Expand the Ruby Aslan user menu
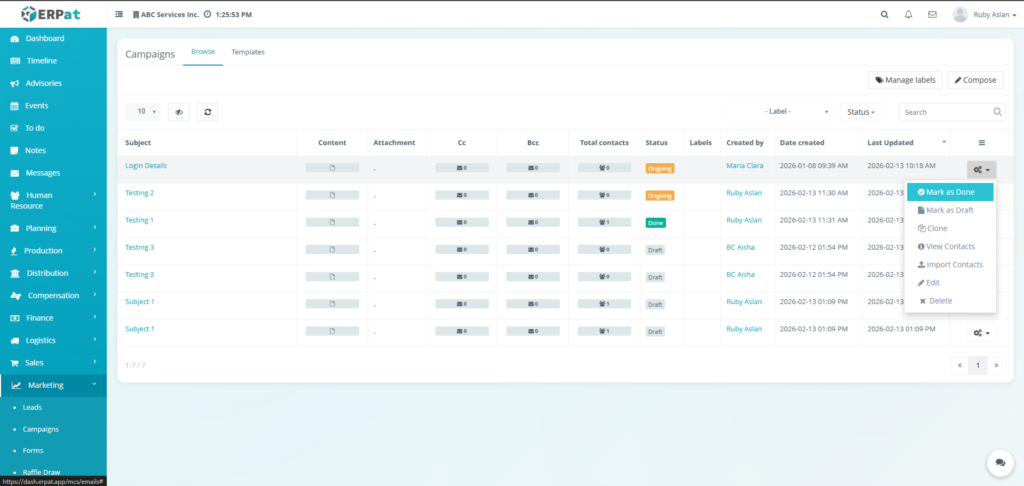1024x486 pixels. click(x=980, y=15)
